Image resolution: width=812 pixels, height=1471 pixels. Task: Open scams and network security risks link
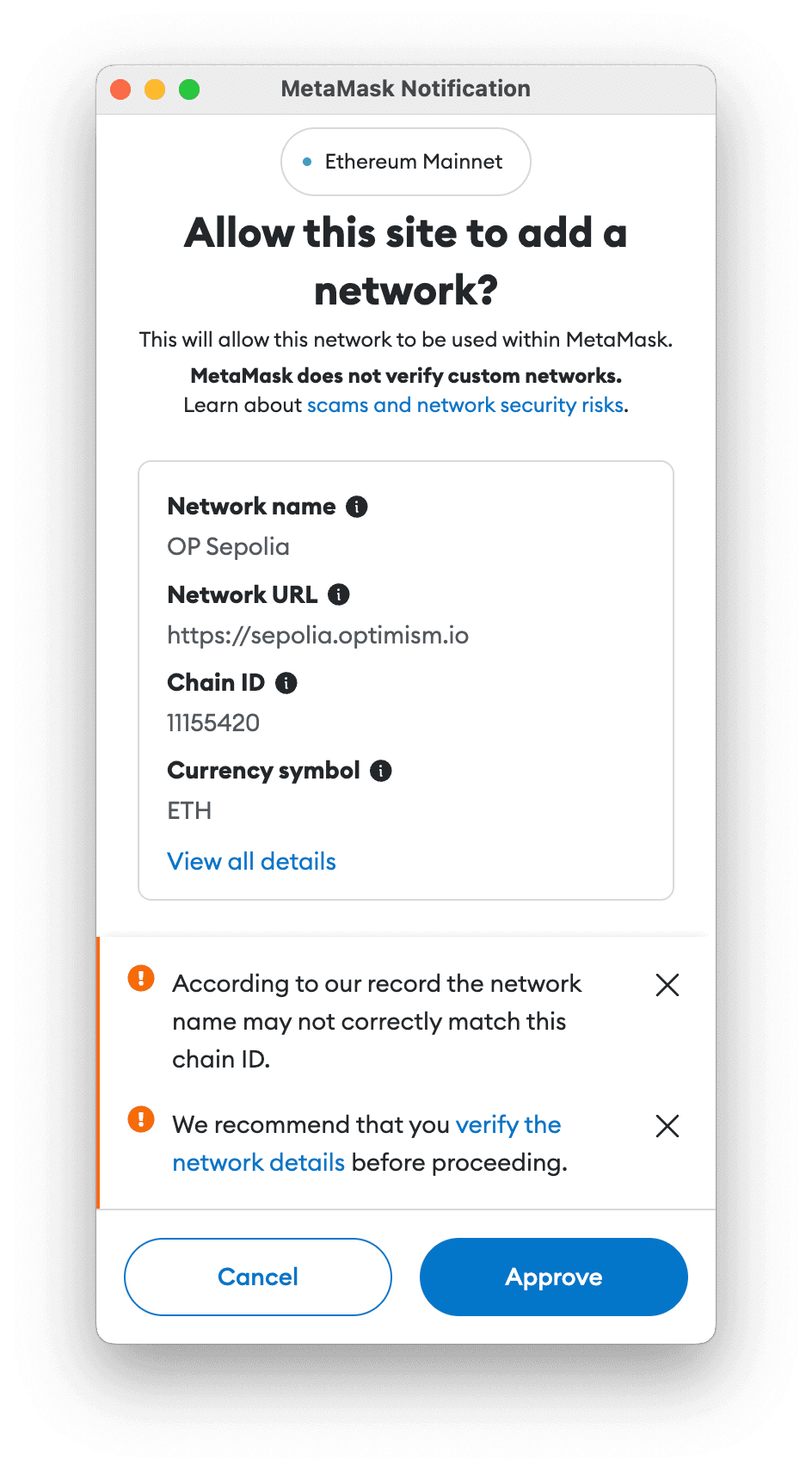point(465,404)
